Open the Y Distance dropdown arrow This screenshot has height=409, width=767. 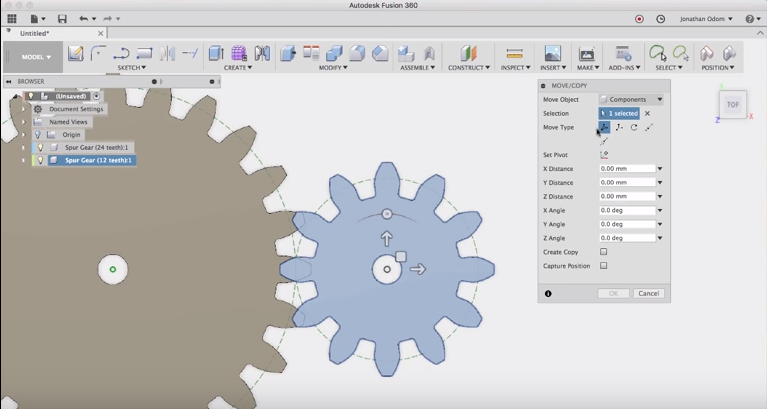point(660,182)
